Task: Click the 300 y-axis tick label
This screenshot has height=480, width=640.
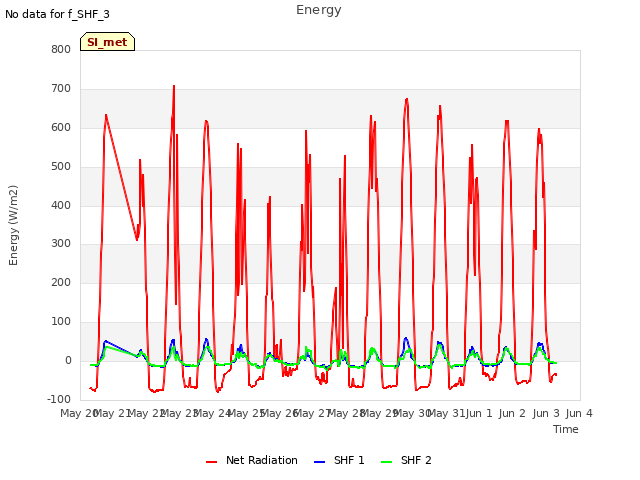Action: click(x=61, y=244)
